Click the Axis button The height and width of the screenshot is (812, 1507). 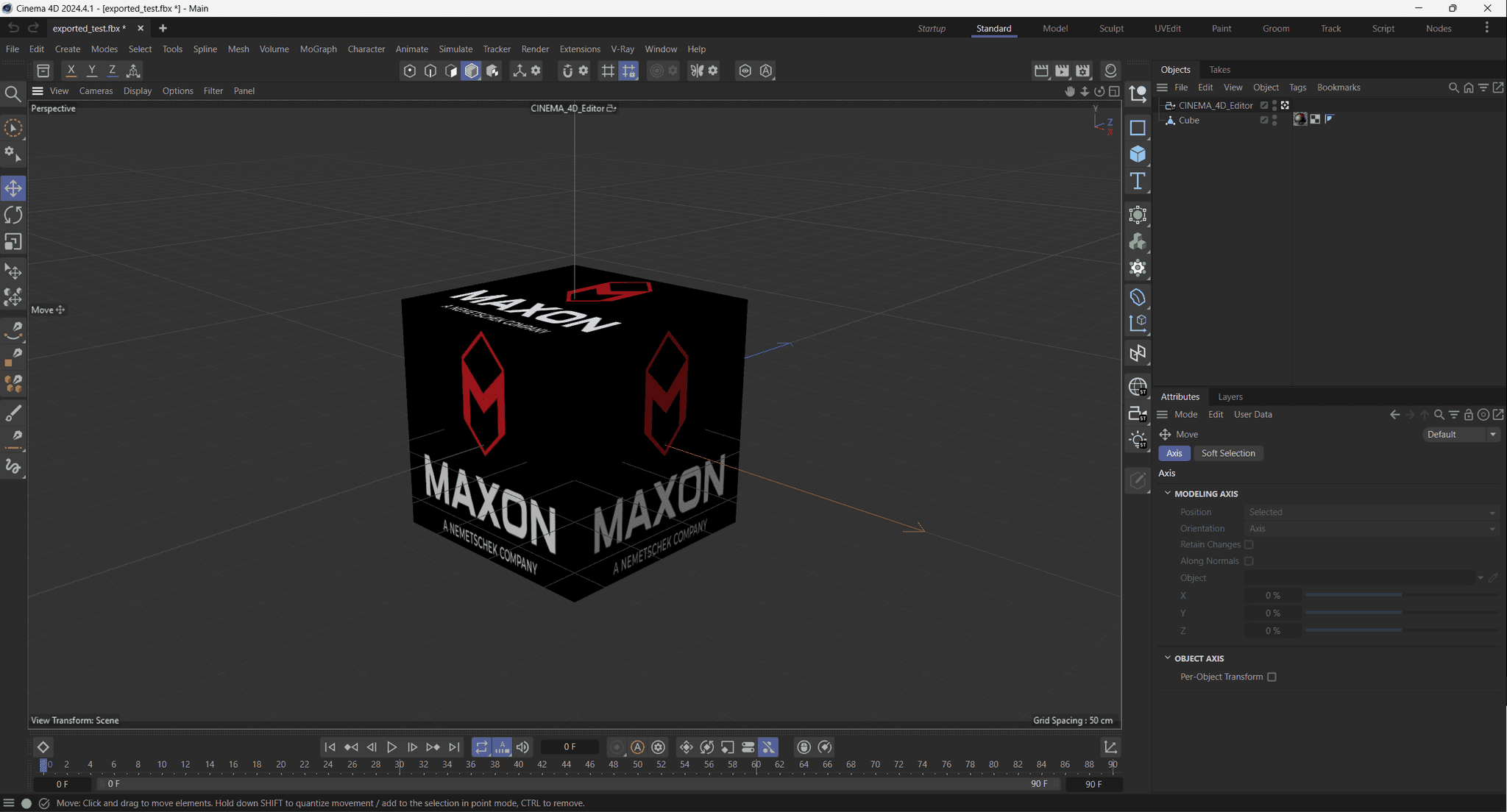1174,454
